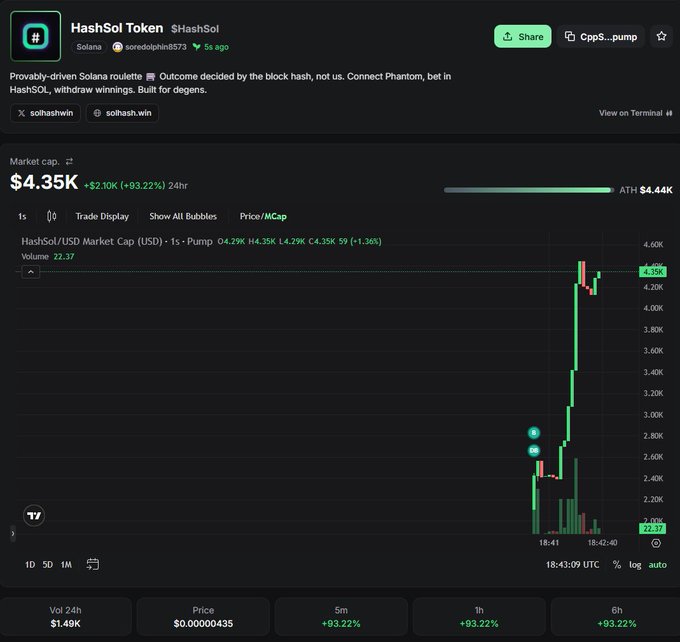Screen dimensions: 680x642
Task: Click the Price $0.00000435 card
Action: click(203, 617)
